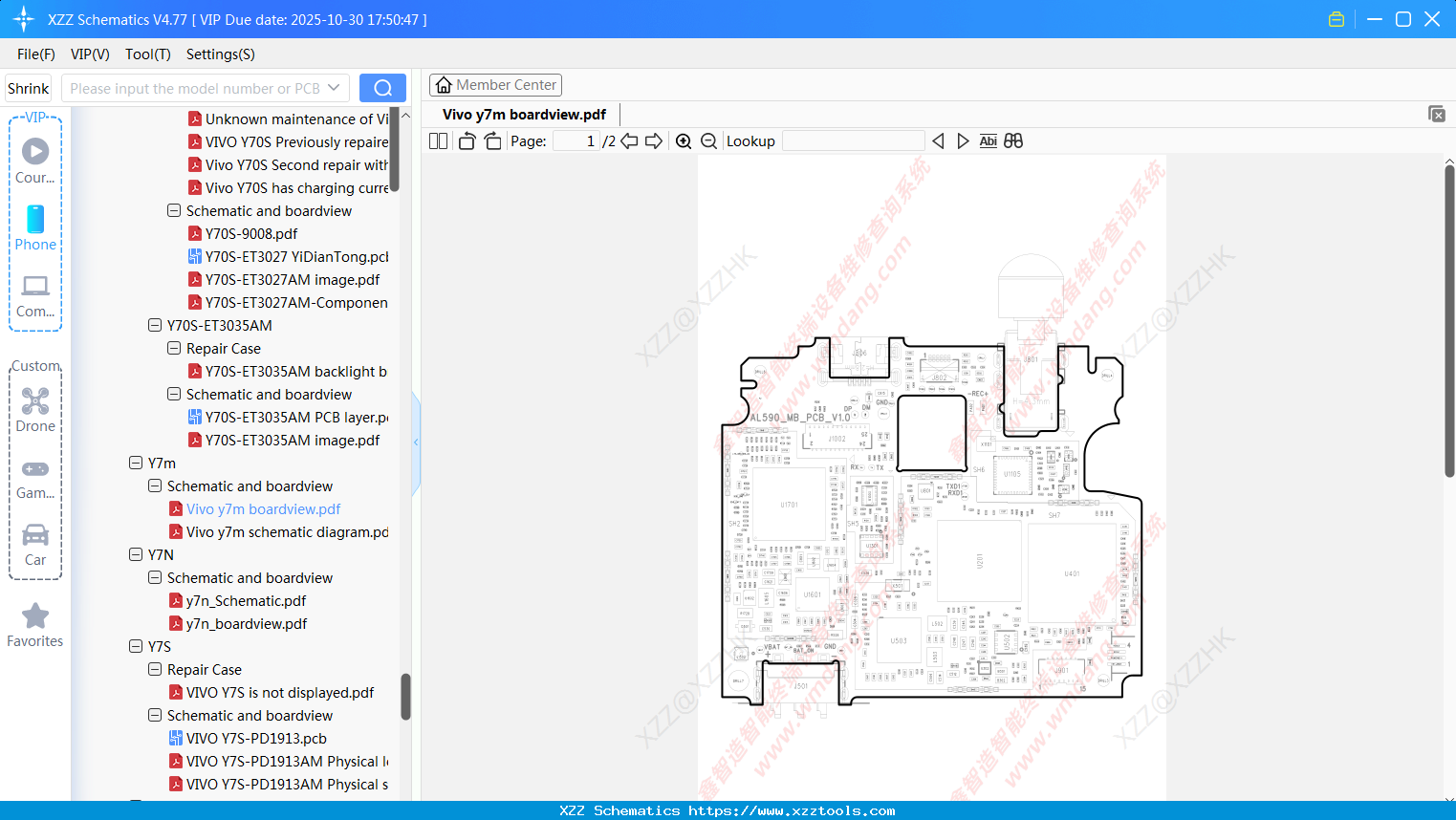This screenshot has width=1456, height=820.
Task: Open the Game console category
Action: 35,478
